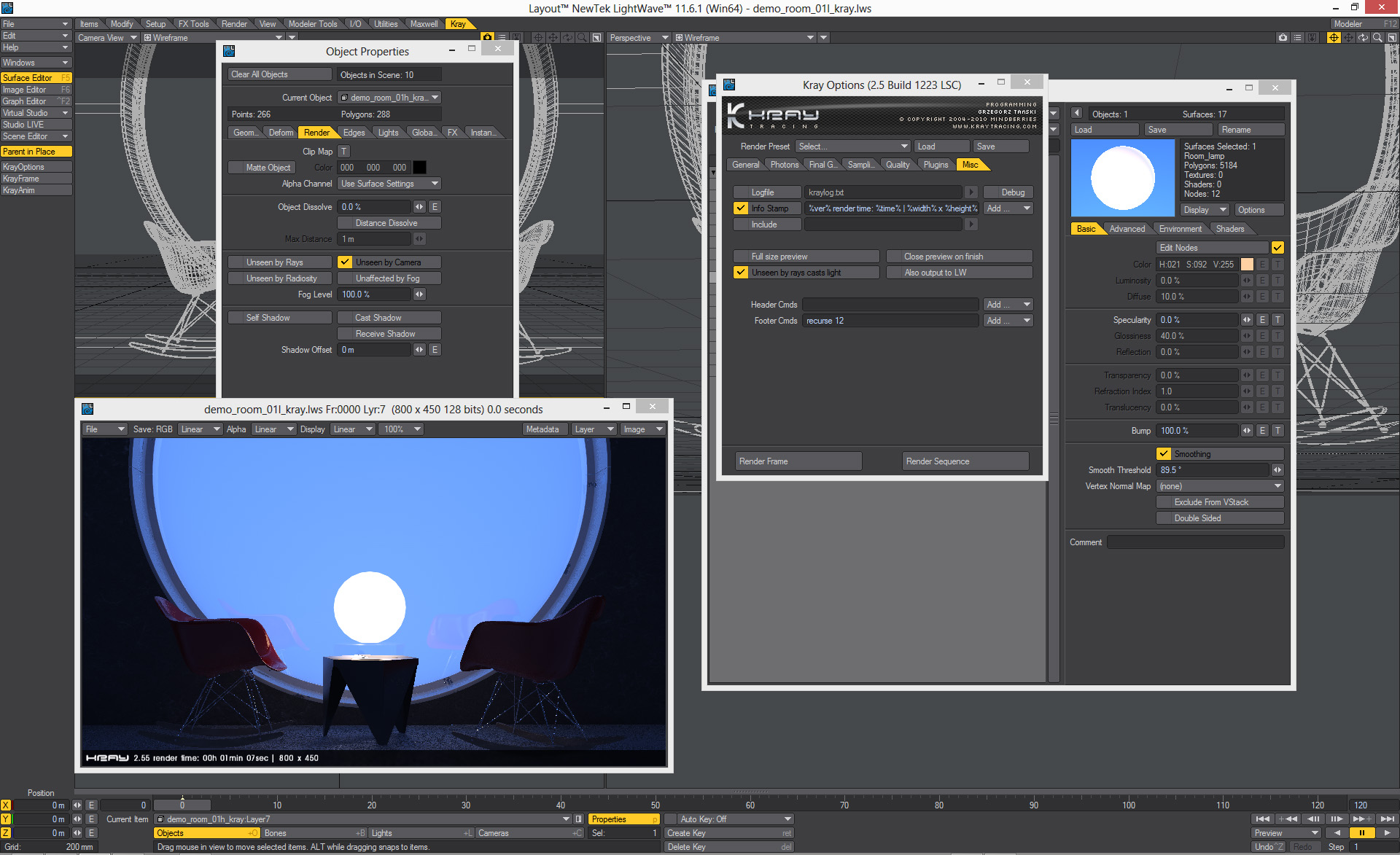Screen dimensions: 1400x855
Task: Click the Clip Map T texture button
Action: [343, 152]
